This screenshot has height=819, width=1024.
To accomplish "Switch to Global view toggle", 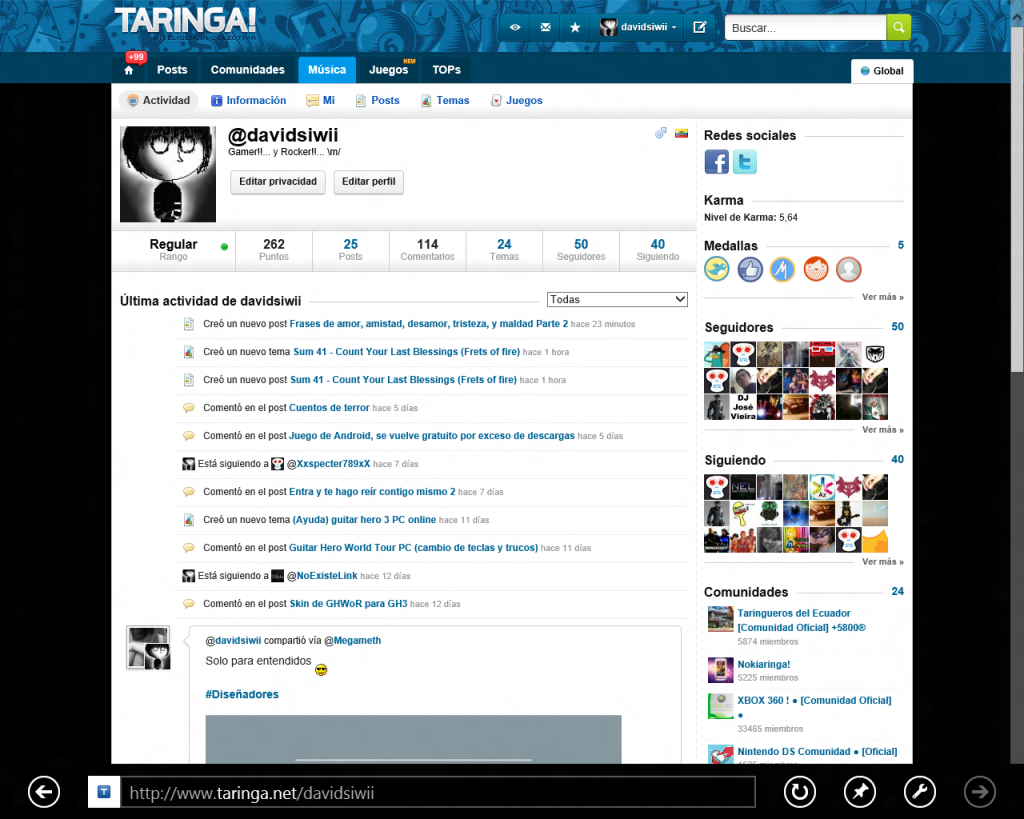I will tap(882, 71).
